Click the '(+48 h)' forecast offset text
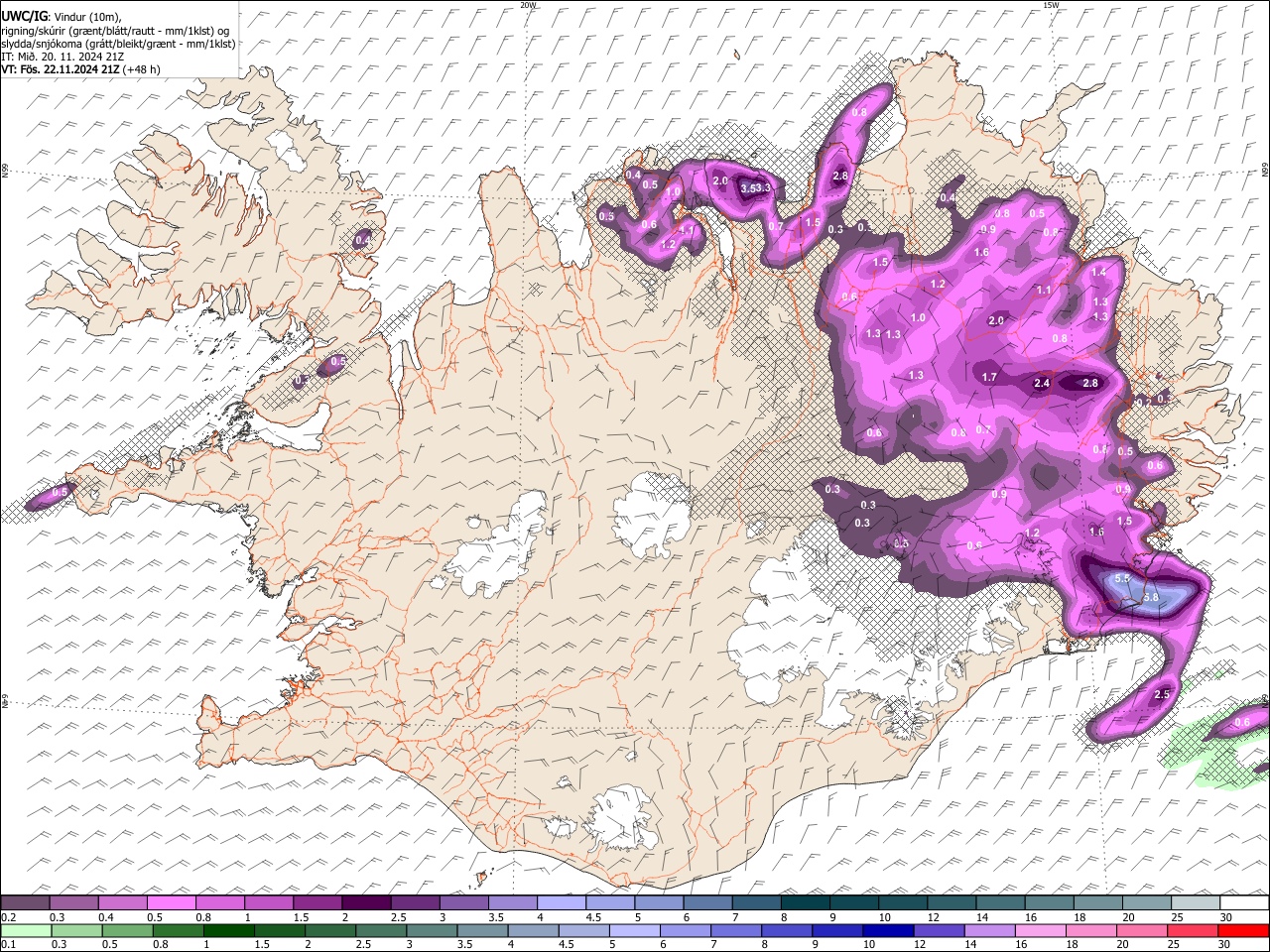Viewport: 1270px width, 952px height. 140,69
